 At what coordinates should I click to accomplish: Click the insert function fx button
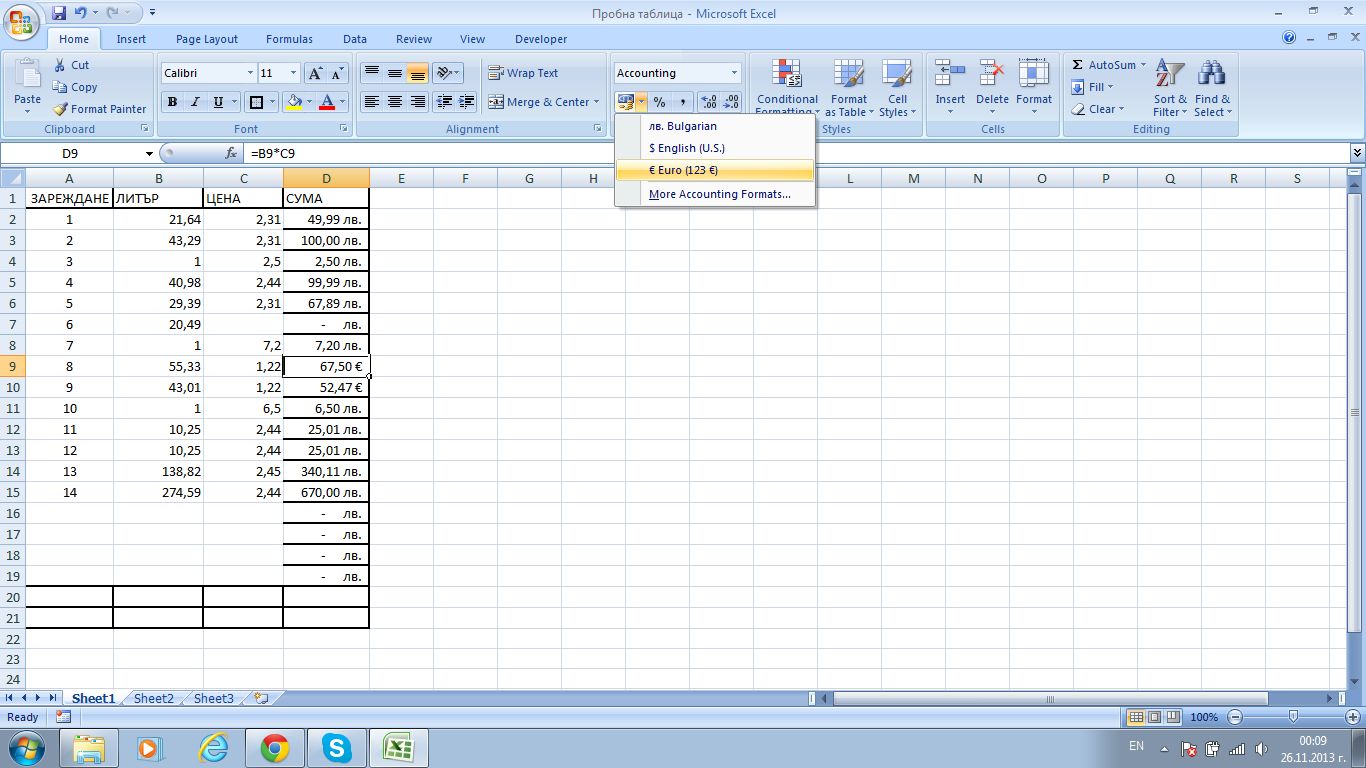tap(231, 153)
